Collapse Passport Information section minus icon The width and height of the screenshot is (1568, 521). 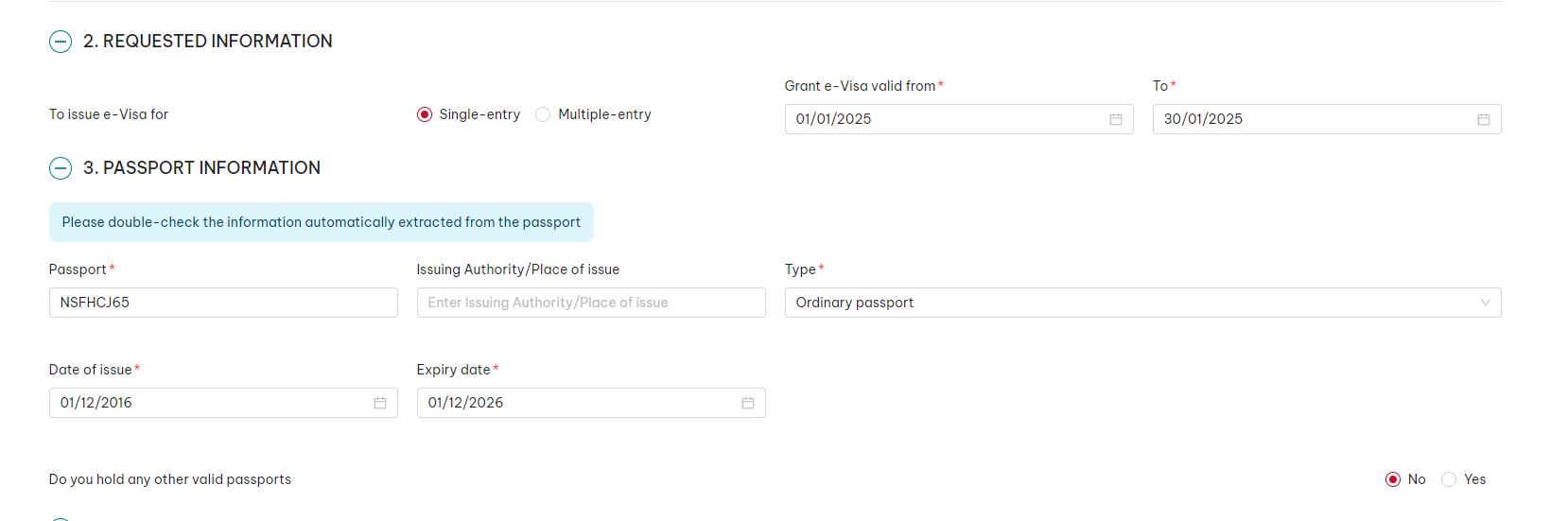point(61,168)
